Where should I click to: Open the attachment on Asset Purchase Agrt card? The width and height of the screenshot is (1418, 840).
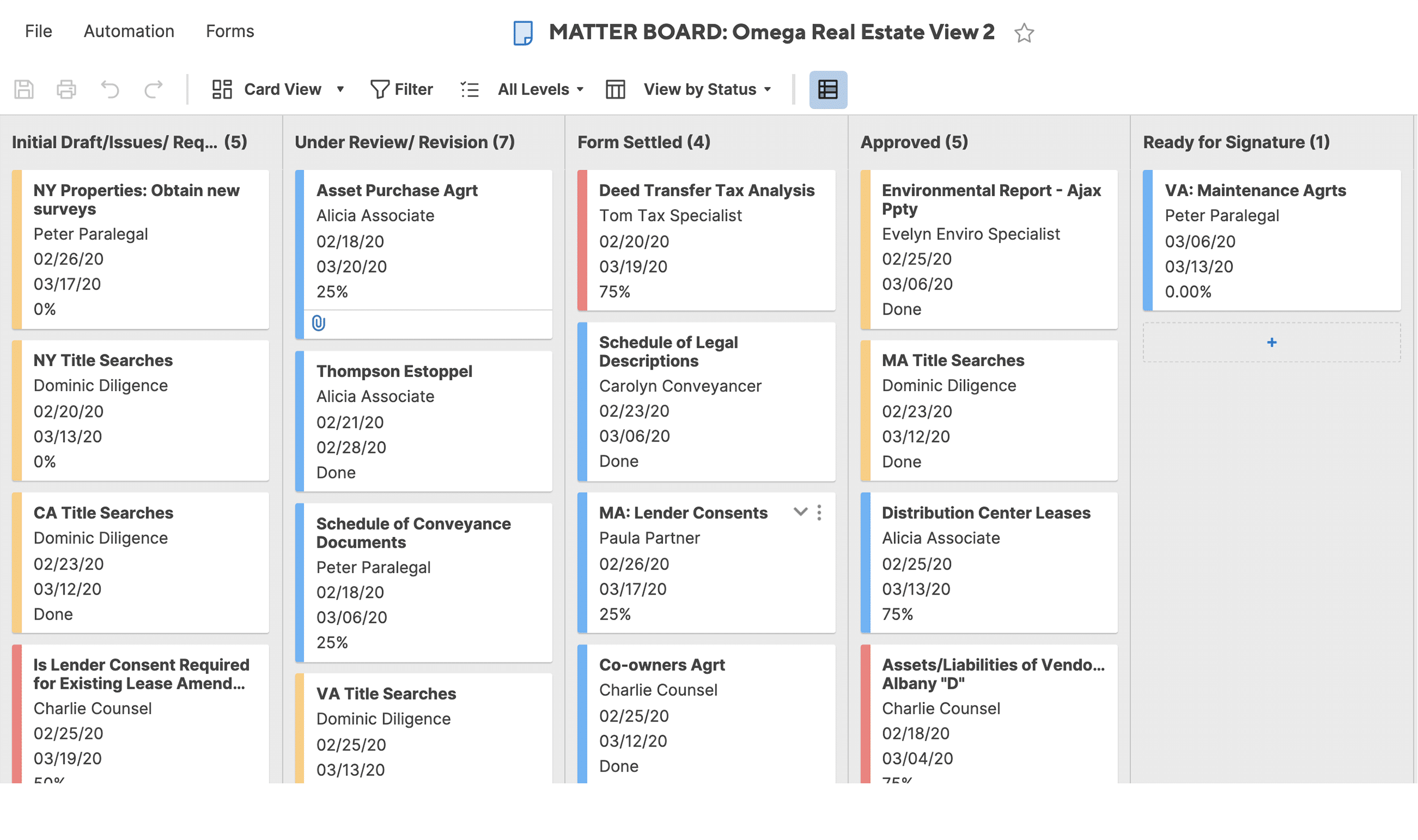(x=318, y=324)
